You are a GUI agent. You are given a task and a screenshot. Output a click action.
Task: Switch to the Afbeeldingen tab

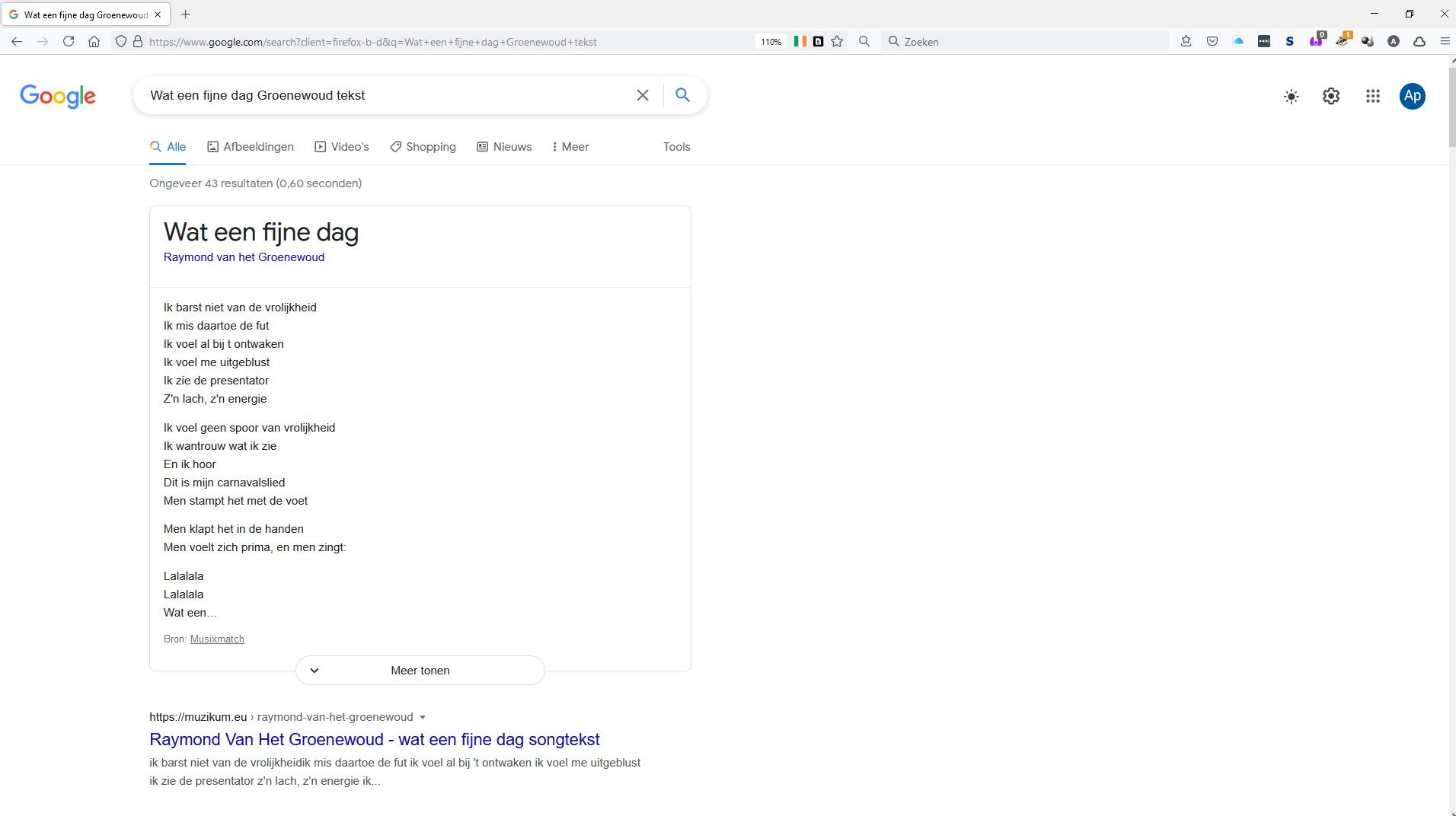[251, 147]
